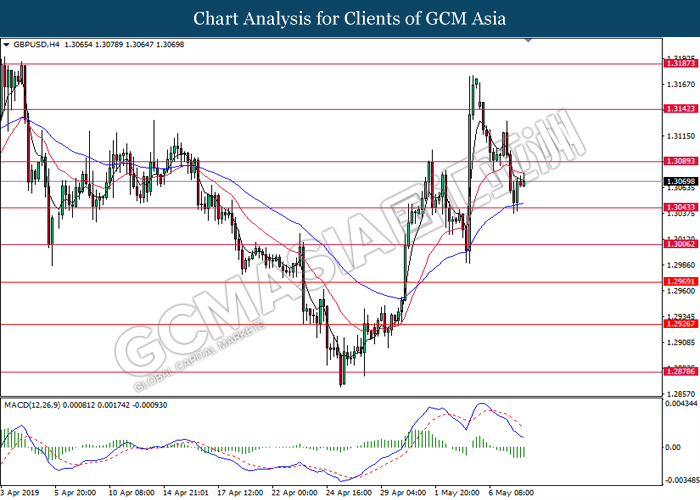Click the 1.31670 price scale value
The image size is (700, 500).
point(680,84)
